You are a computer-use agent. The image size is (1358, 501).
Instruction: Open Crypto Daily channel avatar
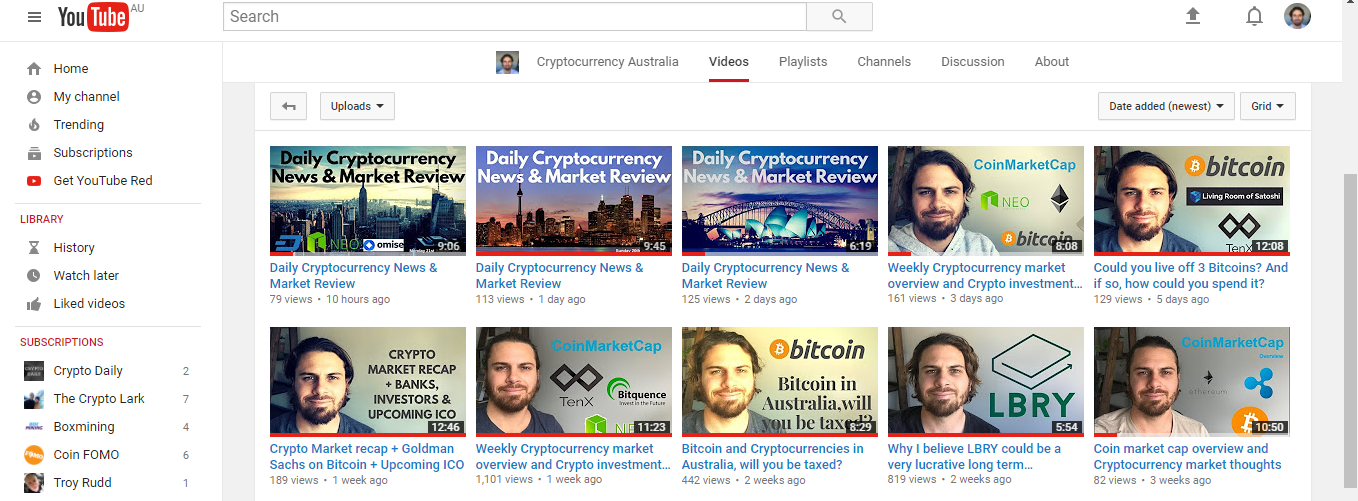pos(34,371)
